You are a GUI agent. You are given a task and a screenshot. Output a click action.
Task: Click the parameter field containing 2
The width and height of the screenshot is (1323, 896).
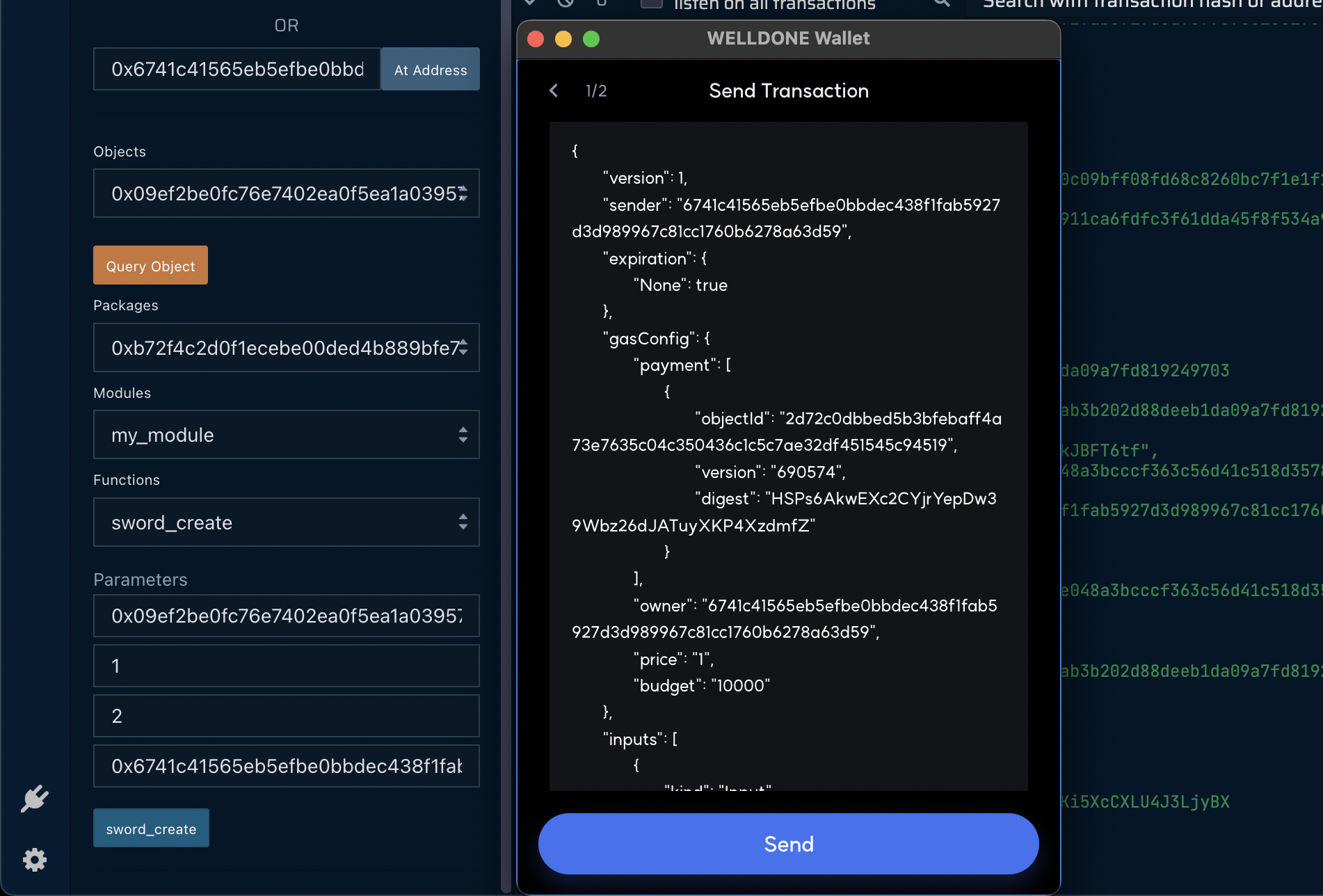pos(287,716)
